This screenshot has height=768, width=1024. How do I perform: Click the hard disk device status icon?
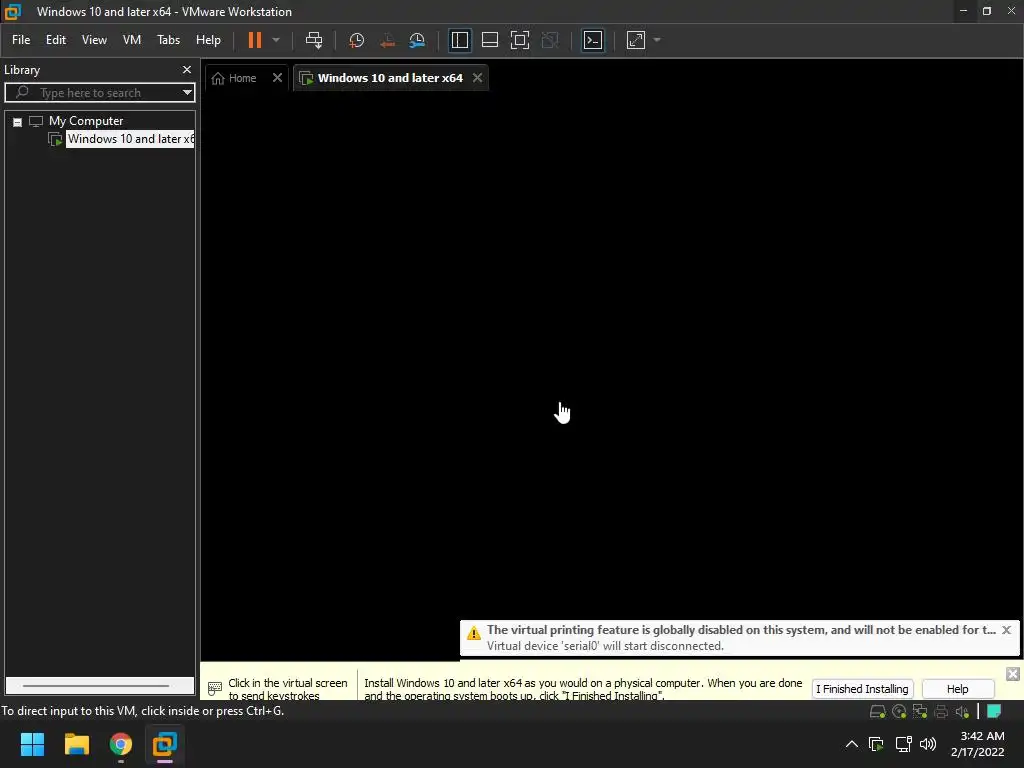[x=878, y=712]
